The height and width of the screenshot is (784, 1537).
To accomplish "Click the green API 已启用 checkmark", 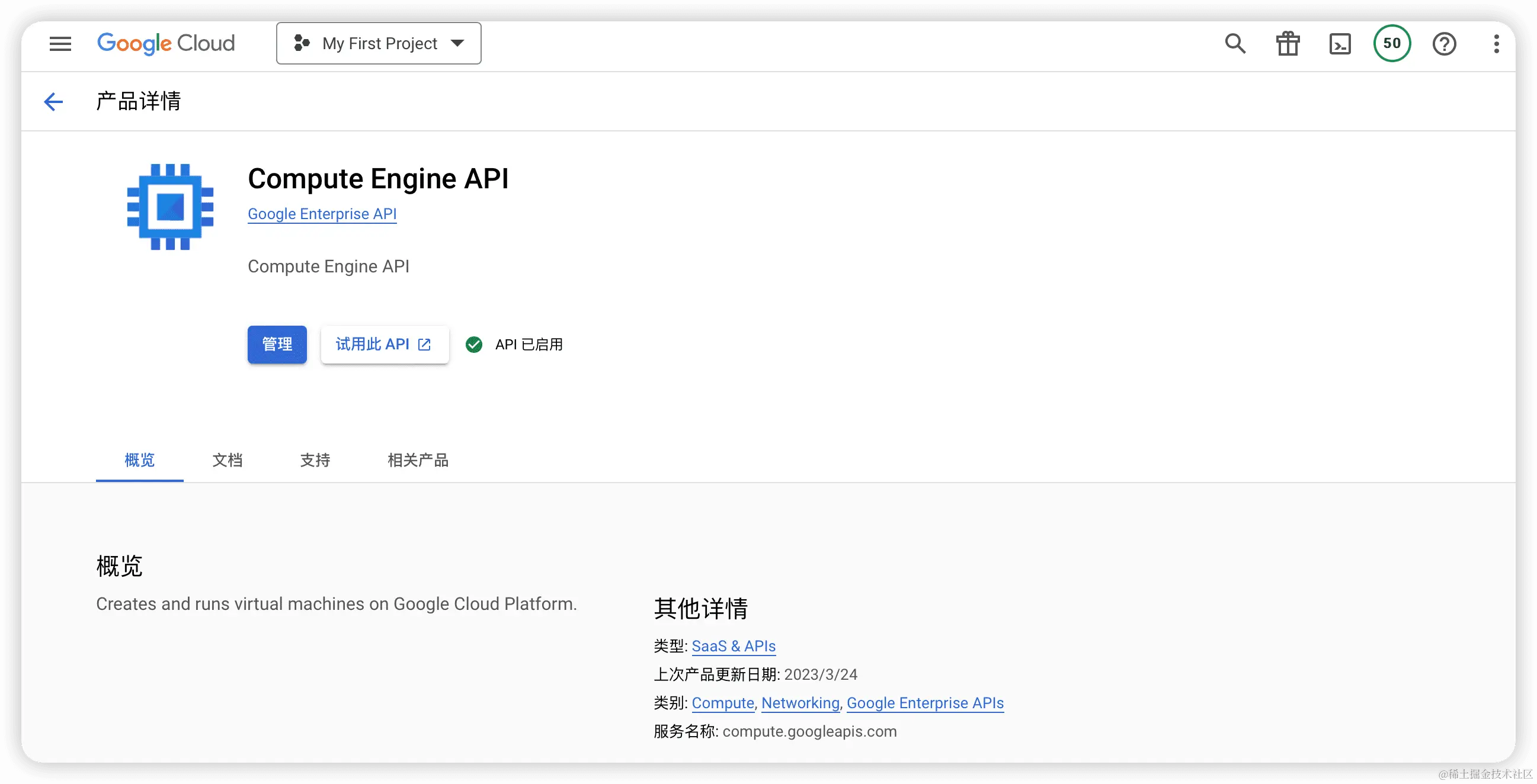I will 474,345.
